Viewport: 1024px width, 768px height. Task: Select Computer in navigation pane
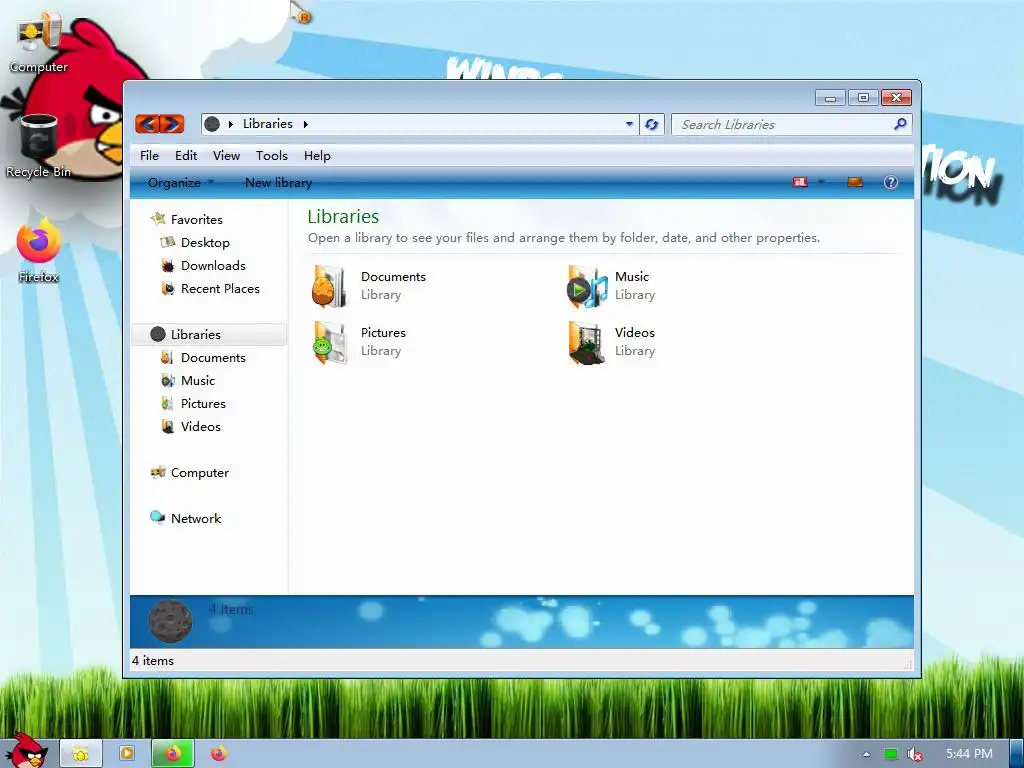pyautogui.click(x=199, y=472)
